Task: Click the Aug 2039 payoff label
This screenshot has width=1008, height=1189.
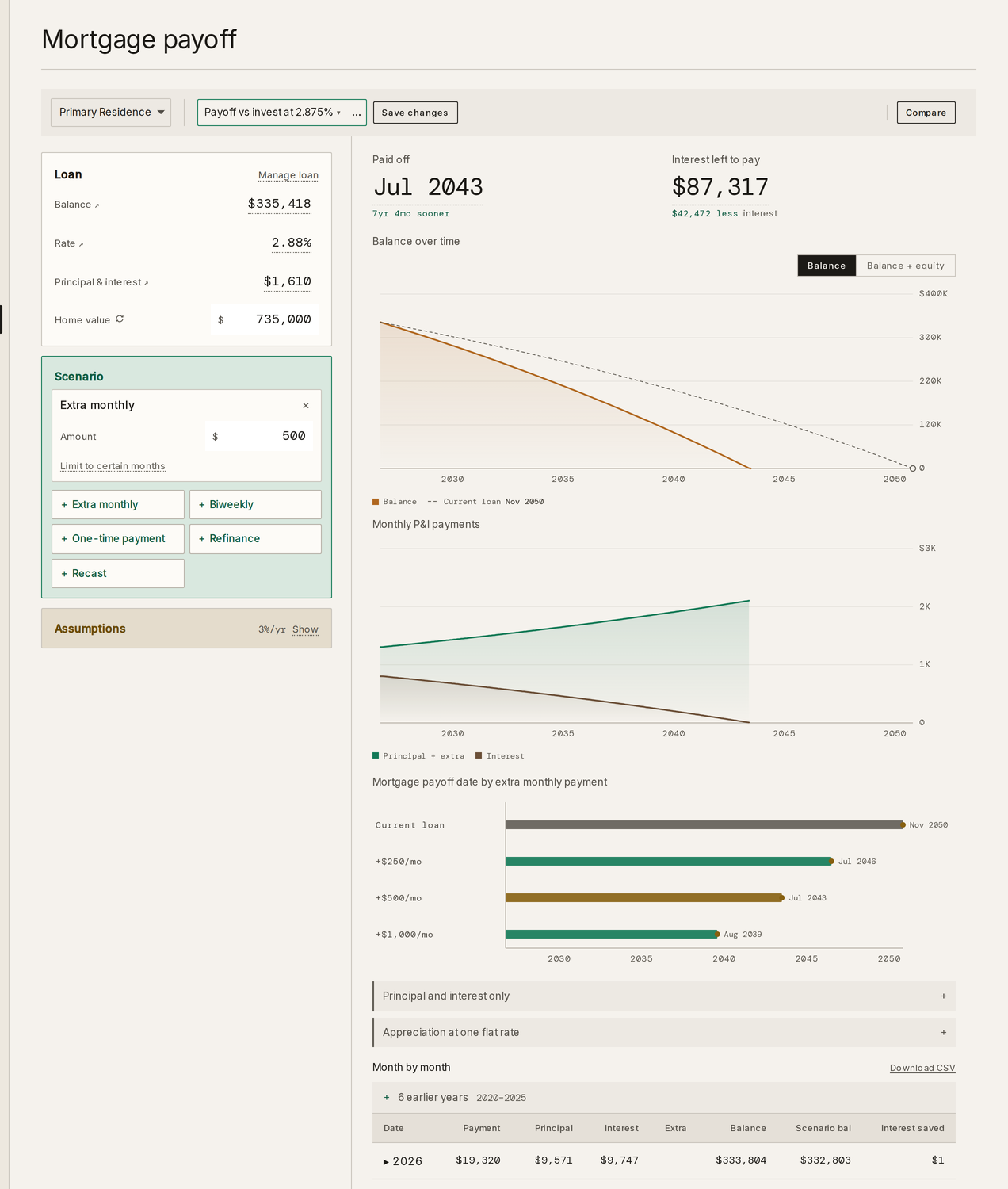Action: [743, 935]
